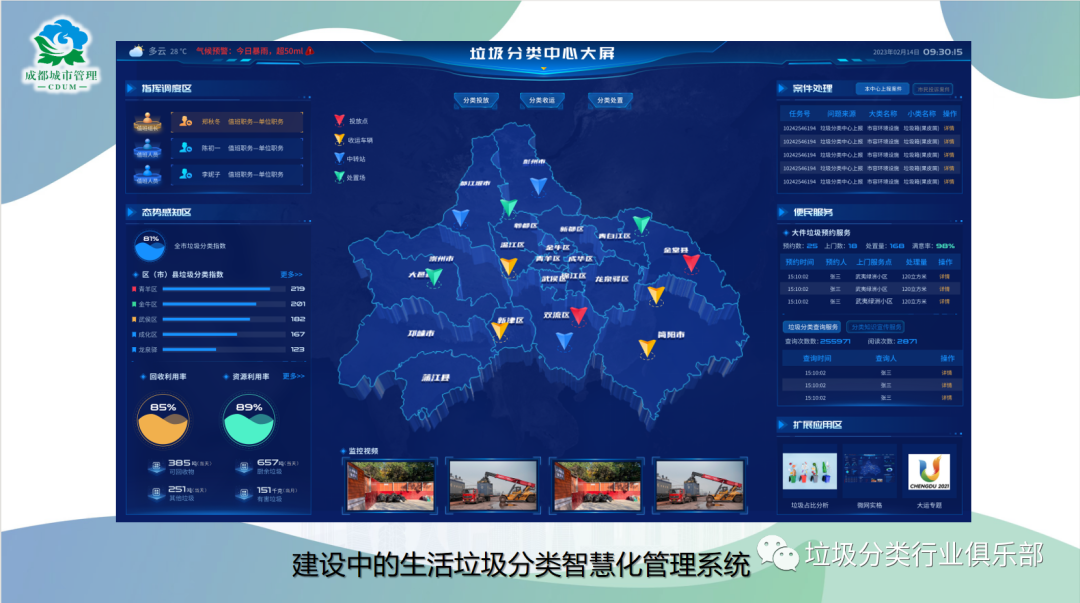The image size is (1080, 603).
Task: Select the gold 指挥长 commander icon
Action: [147, 122]
